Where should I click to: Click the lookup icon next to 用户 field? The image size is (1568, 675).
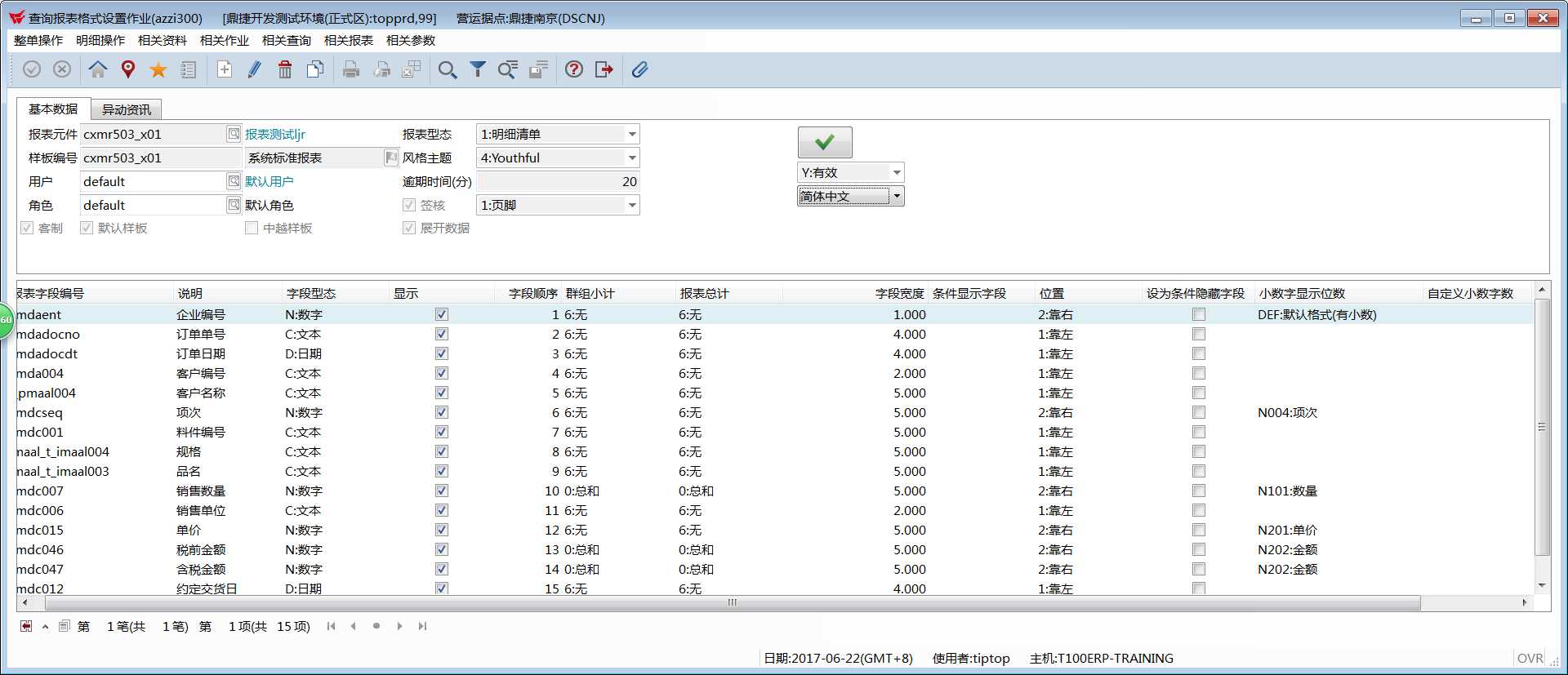[234, 181]
